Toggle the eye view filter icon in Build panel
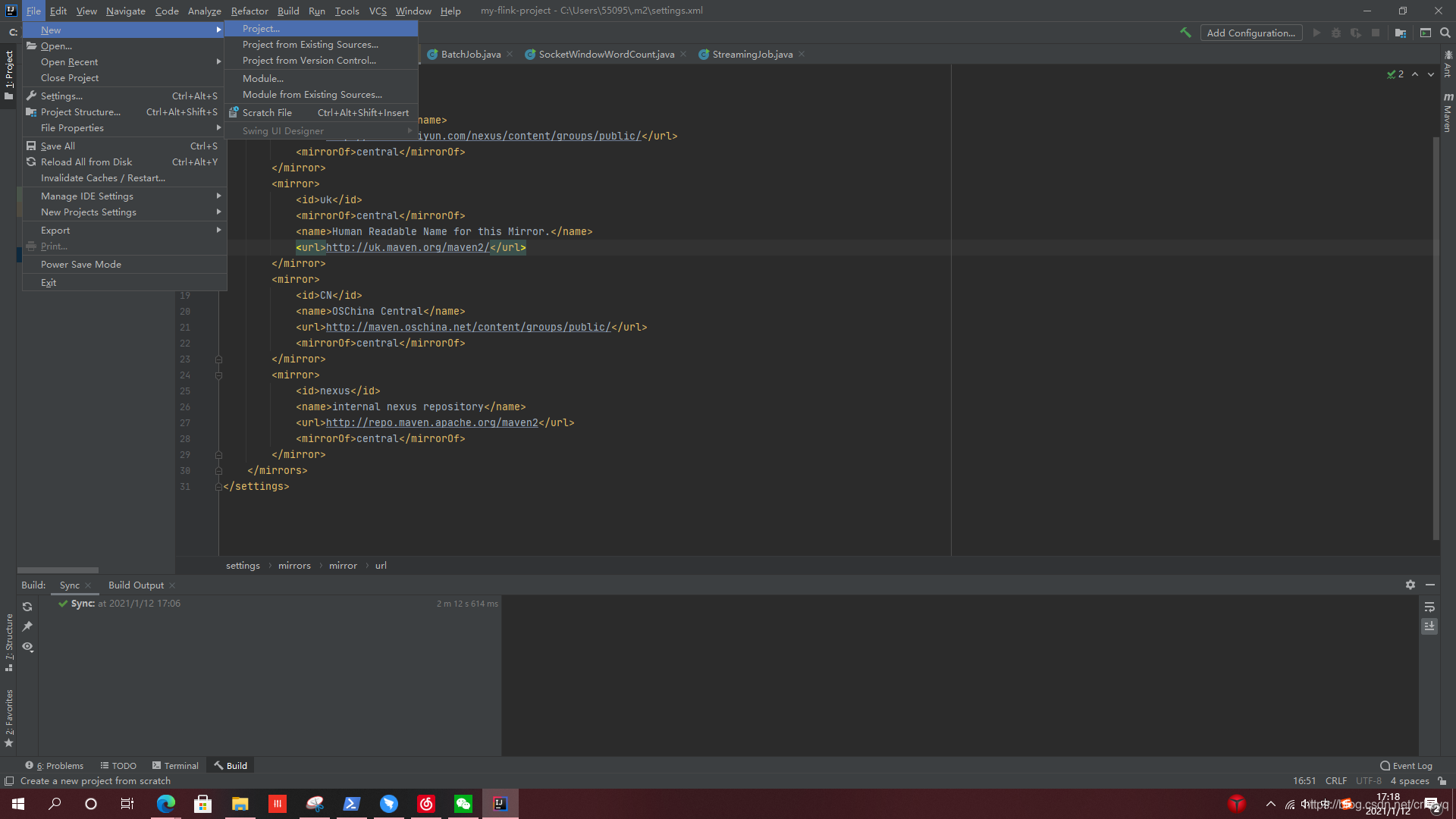This screenshot has height=819, width=1456. click(27, 647)
